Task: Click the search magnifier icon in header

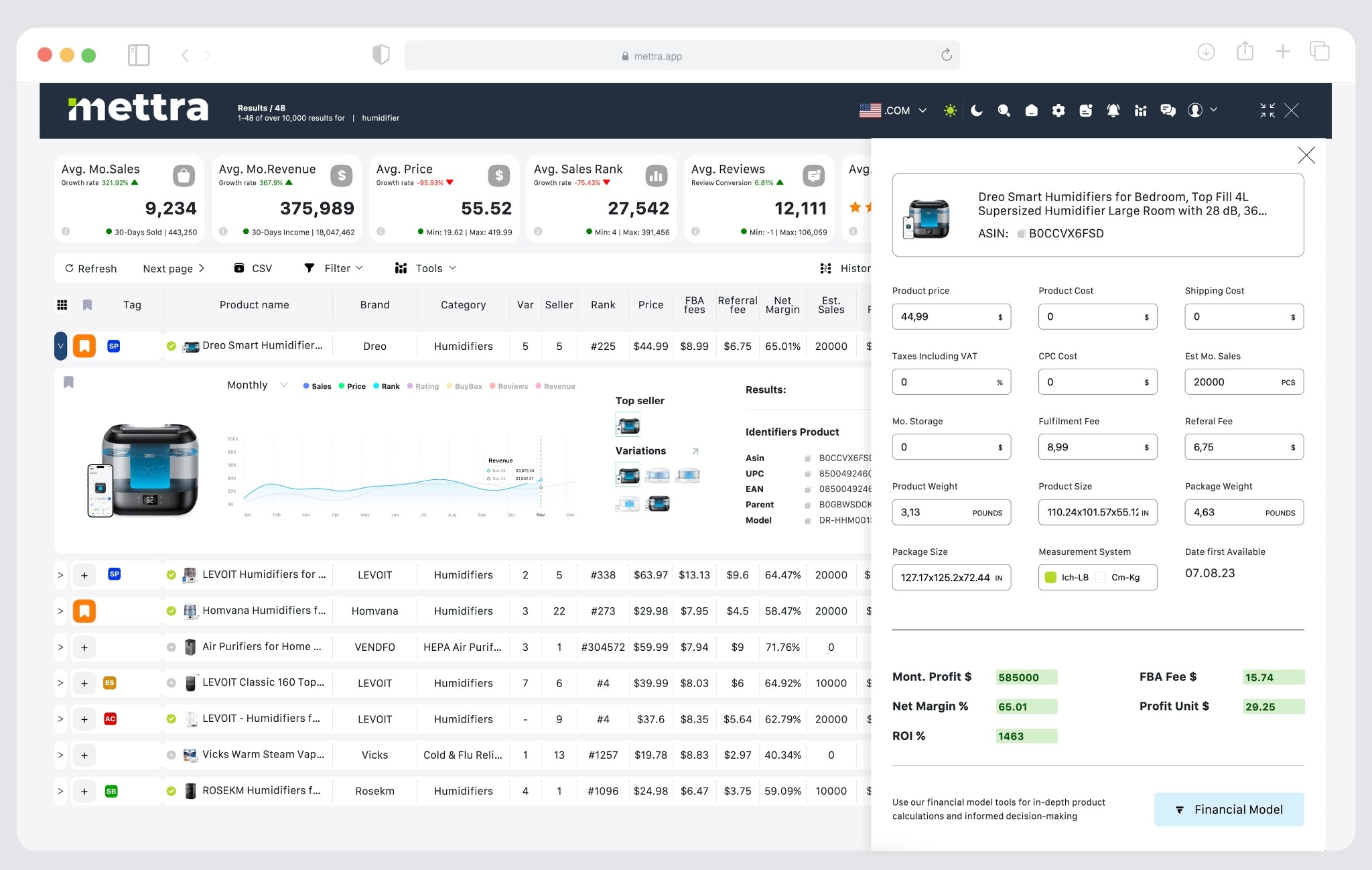Action: pos(1004,111)
